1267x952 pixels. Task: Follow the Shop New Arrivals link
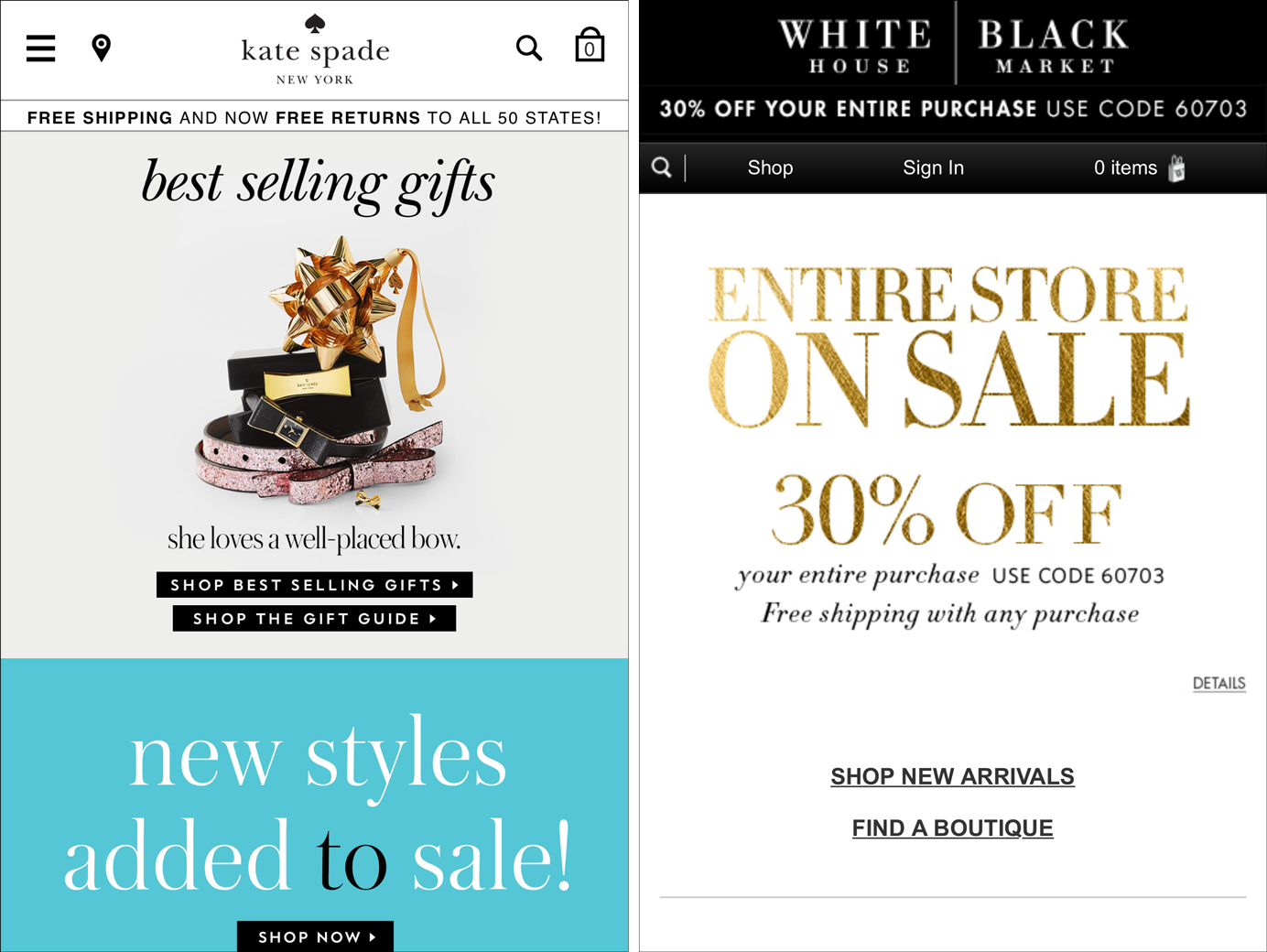tap(952, 776)
